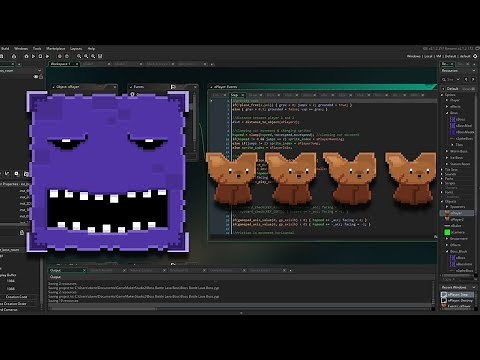
Task: Click the Output panel horizontal scrollbar
Action: point(103,309)
